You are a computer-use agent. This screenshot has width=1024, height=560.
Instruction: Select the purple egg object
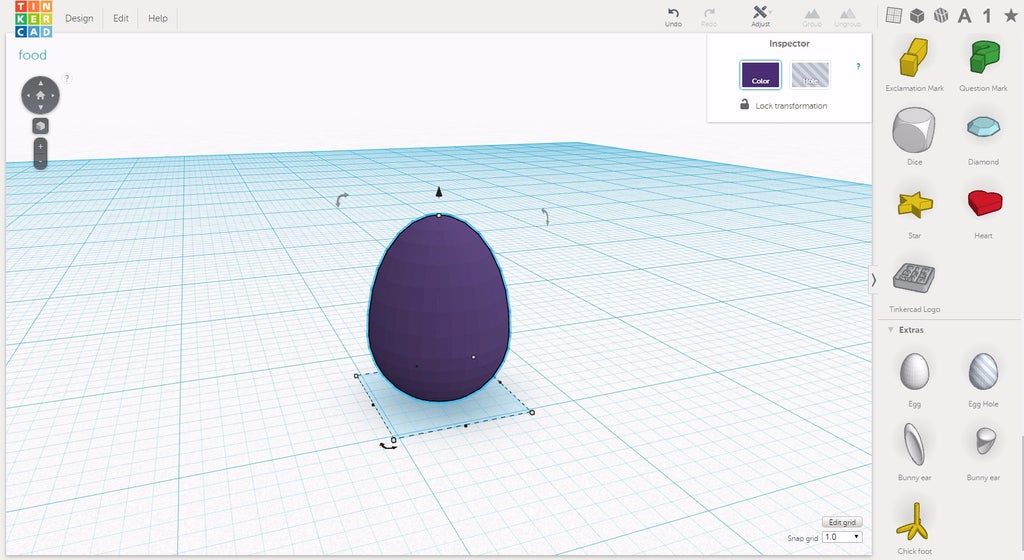tap(439, 307)
